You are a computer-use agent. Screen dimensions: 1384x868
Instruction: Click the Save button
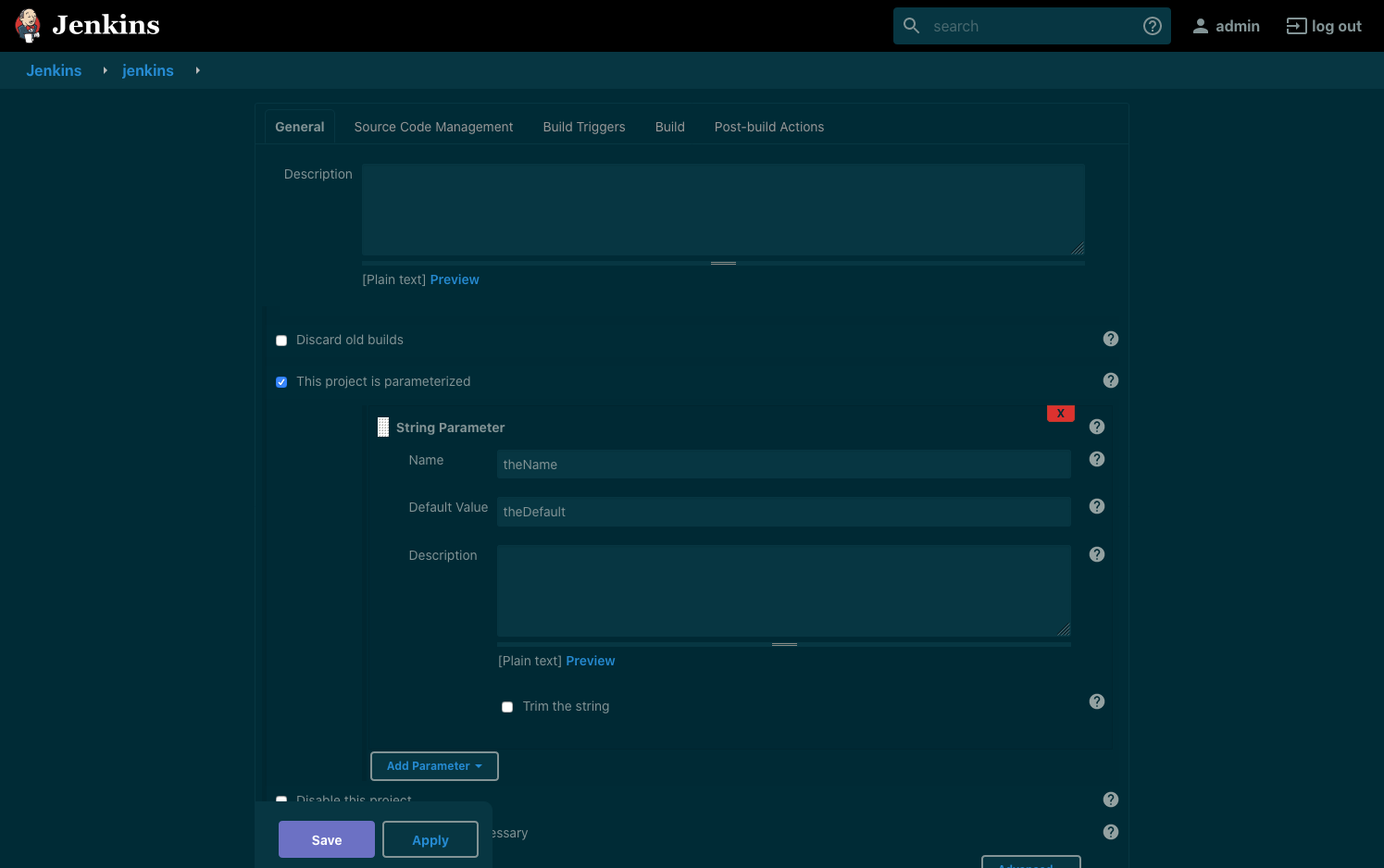click(x=327, y=839)
